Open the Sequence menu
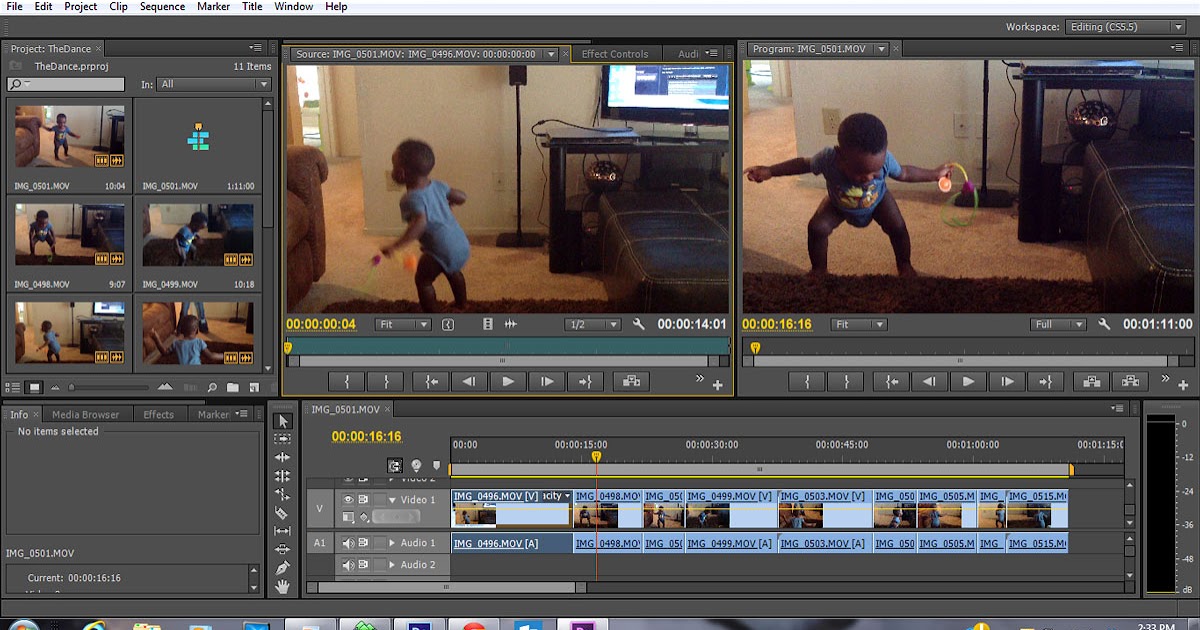Viewport: 1200px width, 630px height. 162,6
